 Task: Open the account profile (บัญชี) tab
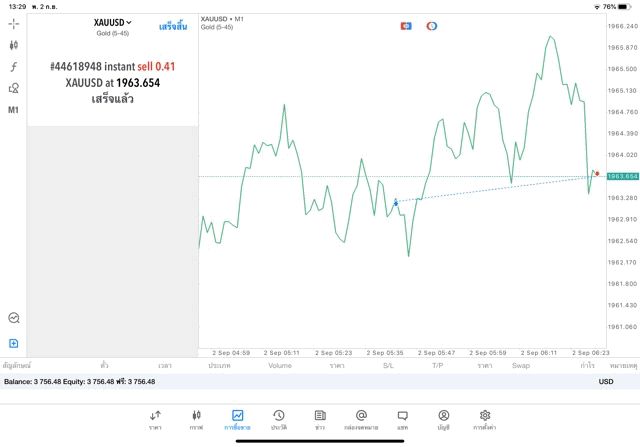tap(443, 418)
